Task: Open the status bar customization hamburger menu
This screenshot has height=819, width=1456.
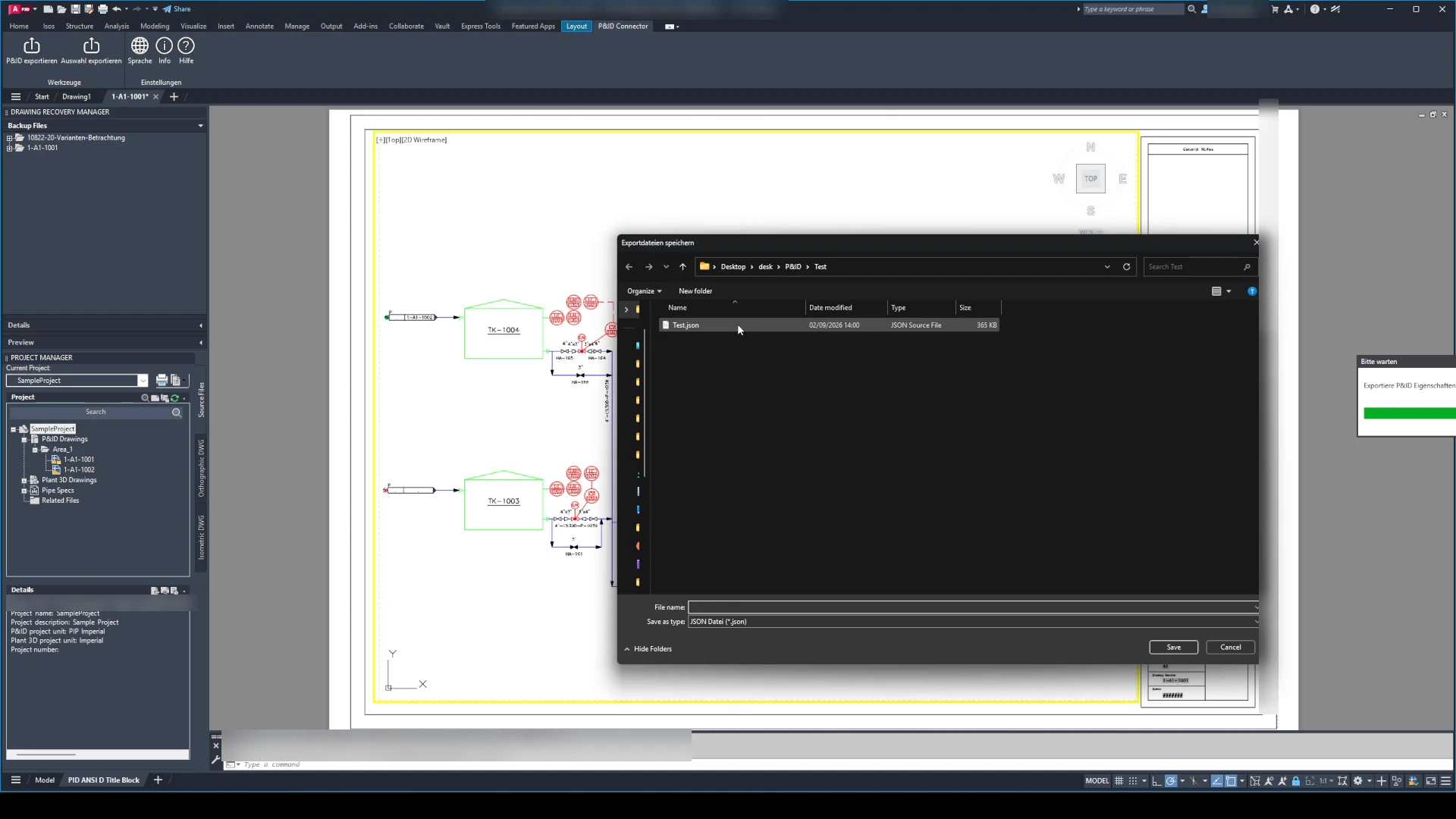Action: pos(1446,781)
